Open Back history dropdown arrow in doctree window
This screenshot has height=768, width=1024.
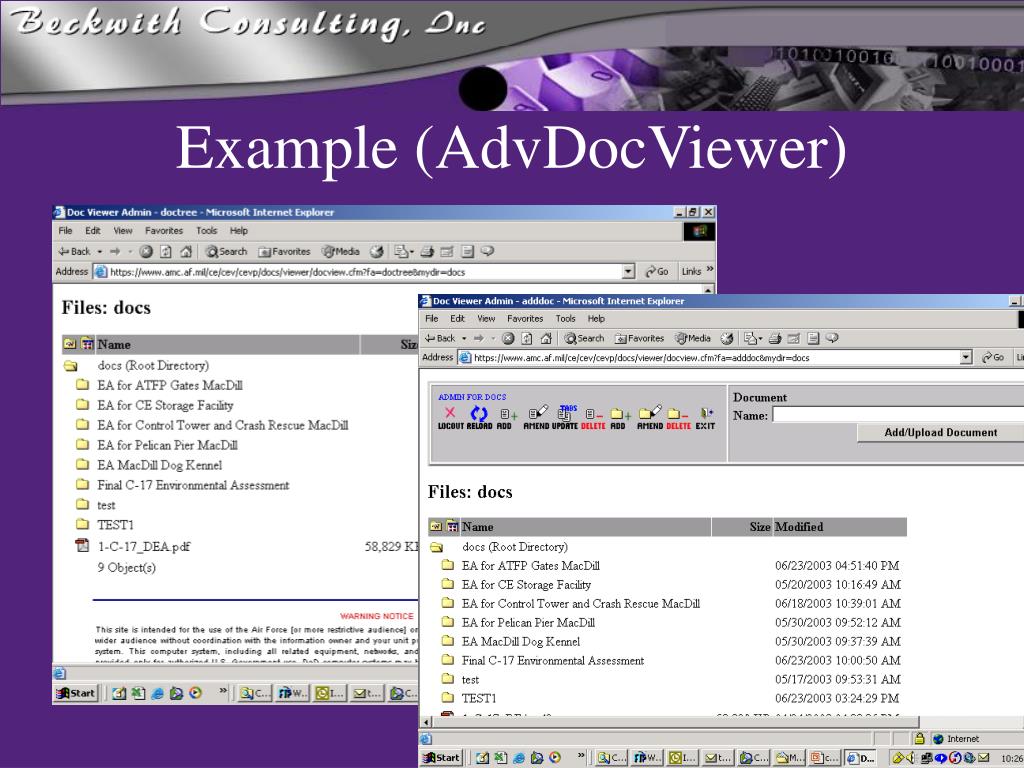(100, 252)
